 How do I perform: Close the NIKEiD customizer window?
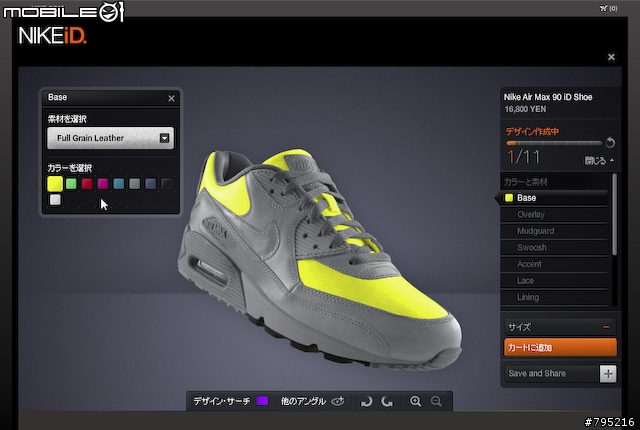pos(611,57)
